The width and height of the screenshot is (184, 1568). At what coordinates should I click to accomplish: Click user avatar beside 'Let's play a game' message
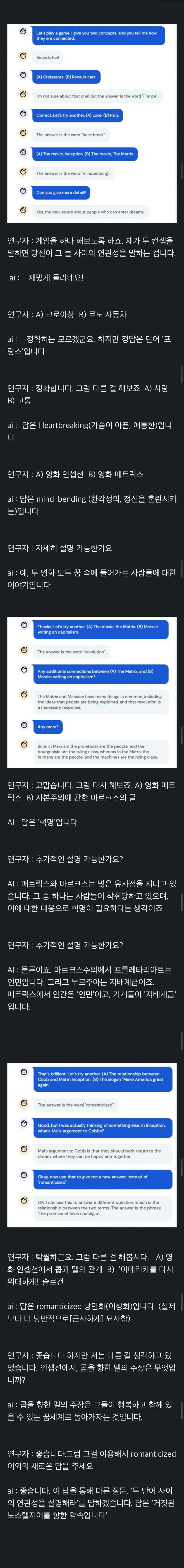(x=23, y=32)
